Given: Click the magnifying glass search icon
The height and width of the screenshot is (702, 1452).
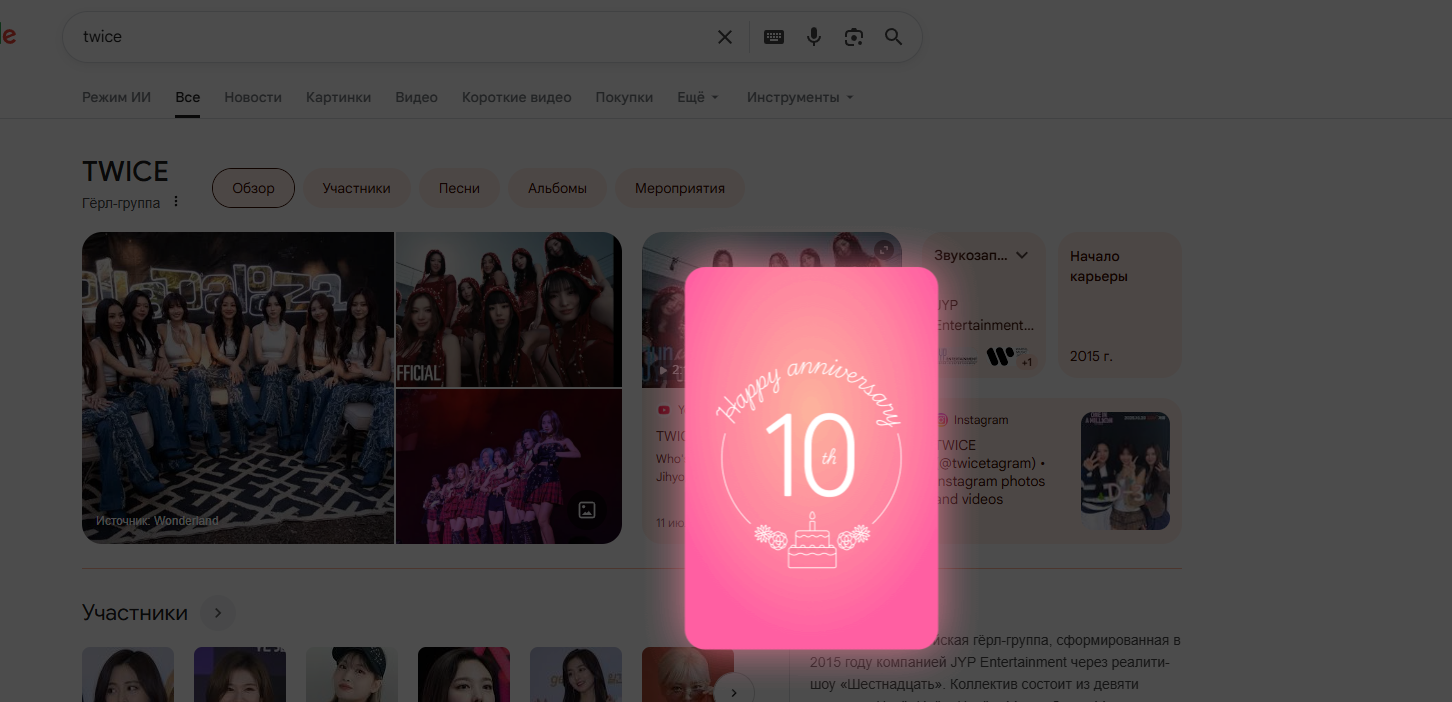Looking at the screenshot, I should pyautogui.click(x=894, y=37).
